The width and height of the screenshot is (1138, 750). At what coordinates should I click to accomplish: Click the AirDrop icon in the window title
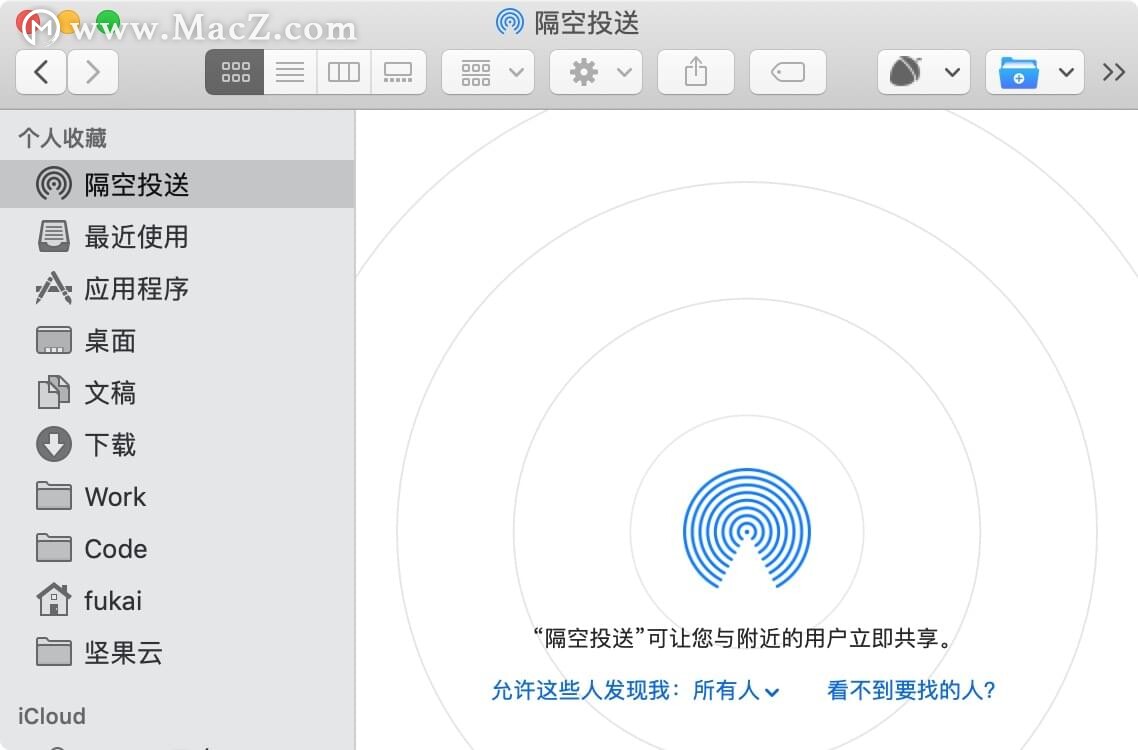point(510,23)
